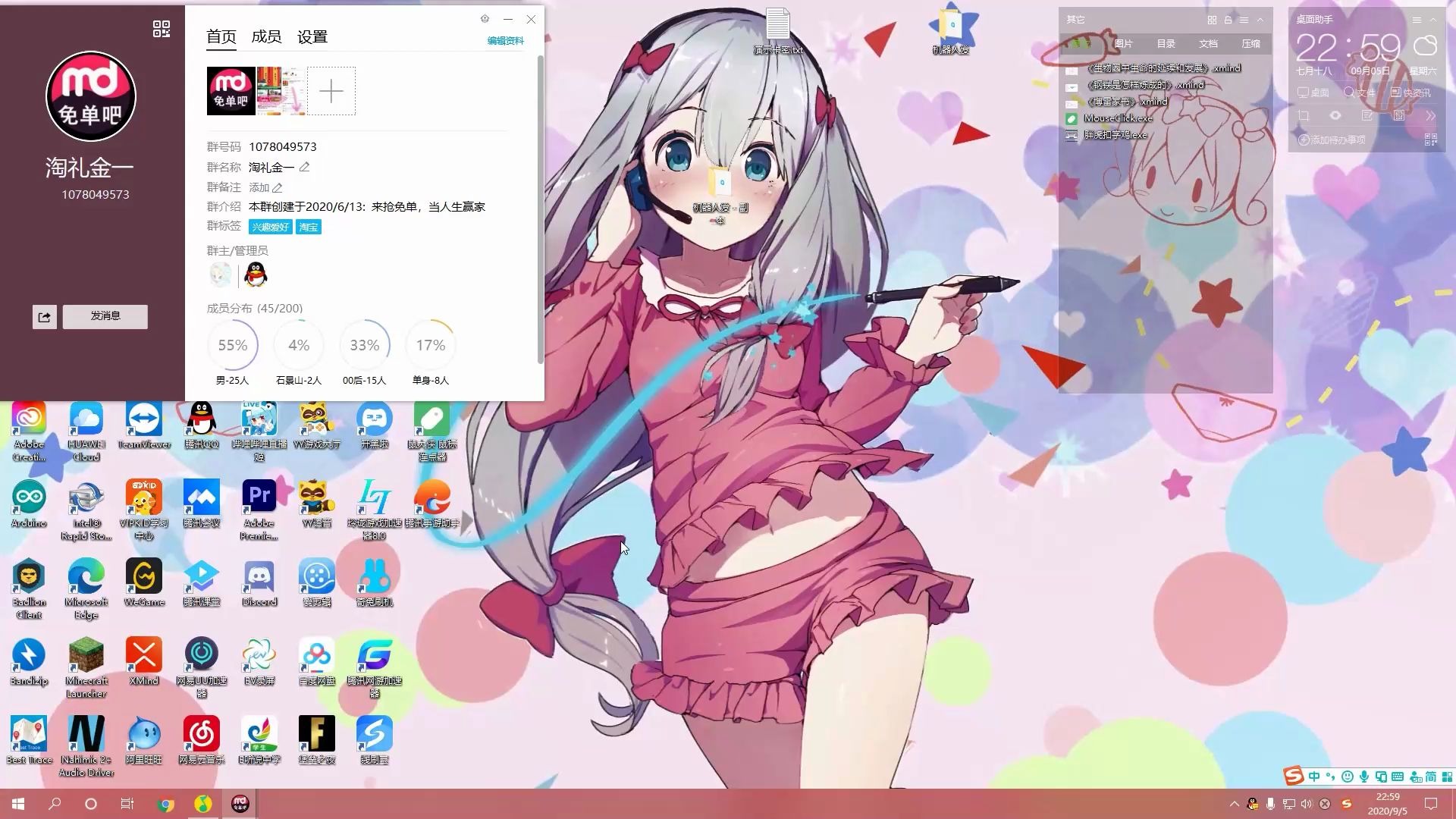Click the 编辑资料 link
Screen dimensions: 1456x819
[505, 41]
